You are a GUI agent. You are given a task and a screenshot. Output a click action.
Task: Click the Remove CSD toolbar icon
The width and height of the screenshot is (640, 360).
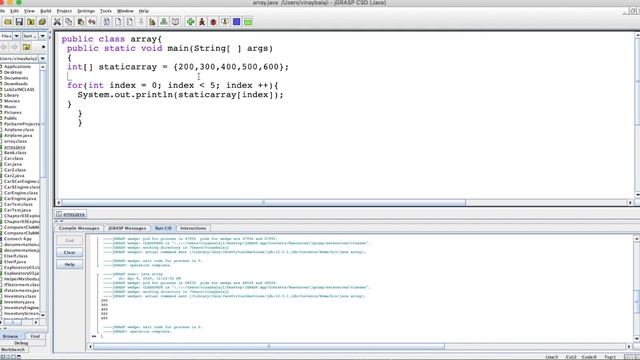click(118, 22)
